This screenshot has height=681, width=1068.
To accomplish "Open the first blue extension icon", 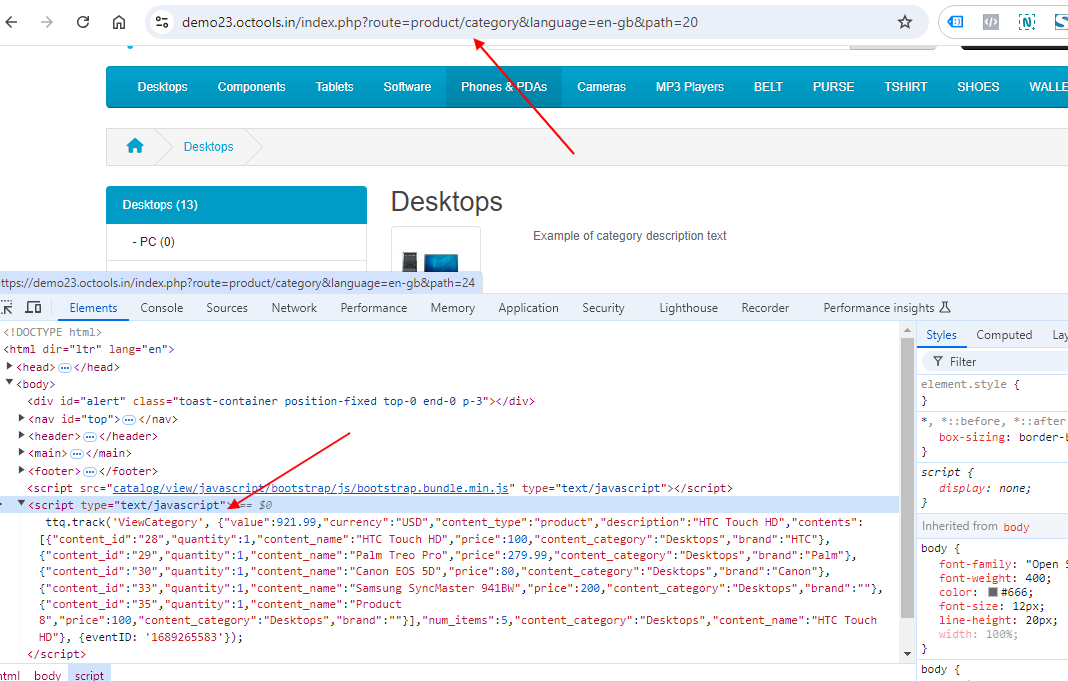I will tap(956, 22).
